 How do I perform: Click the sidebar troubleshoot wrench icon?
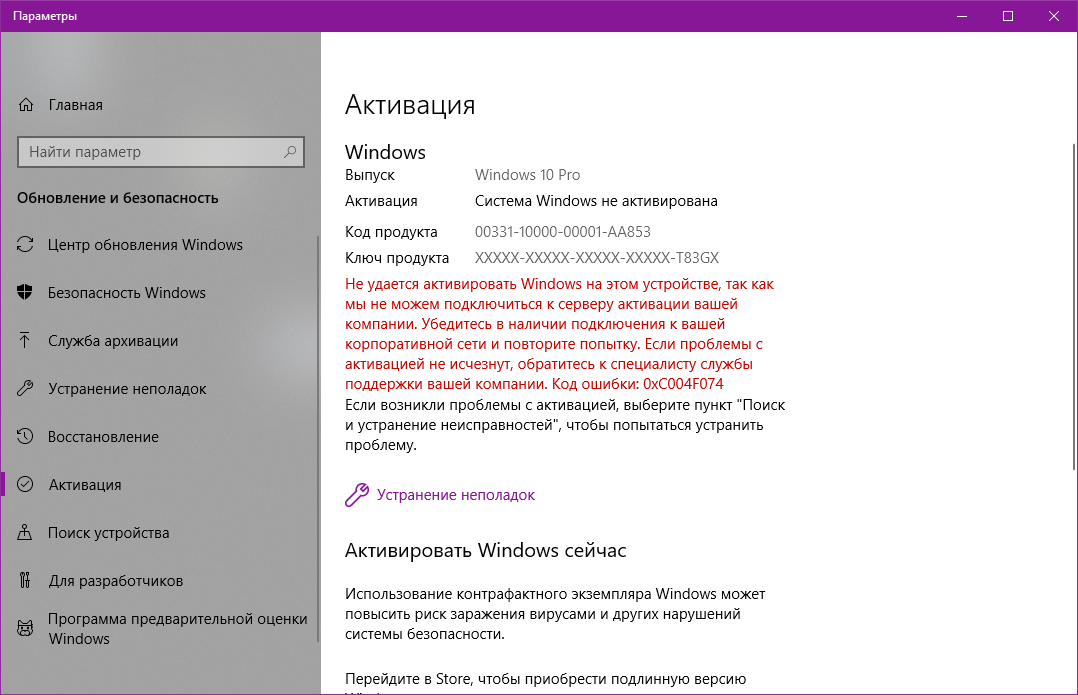click(x=25, y=388)
